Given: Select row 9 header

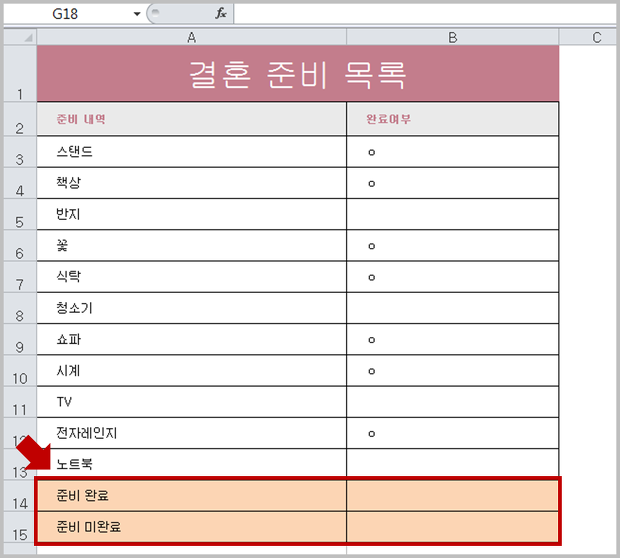Looking at the screenshot, I should coord(20,339).
